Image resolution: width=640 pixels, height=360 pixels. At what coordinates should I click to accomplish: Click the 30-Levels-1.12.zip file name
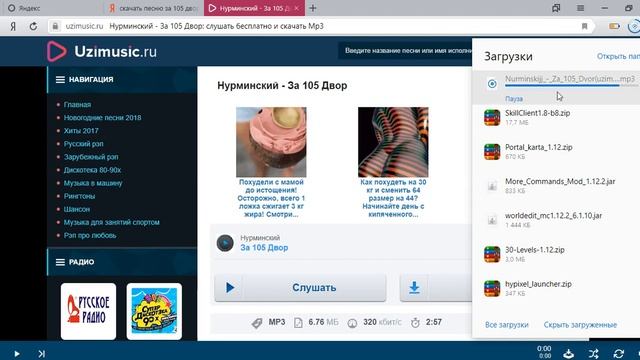pos(535,250)
